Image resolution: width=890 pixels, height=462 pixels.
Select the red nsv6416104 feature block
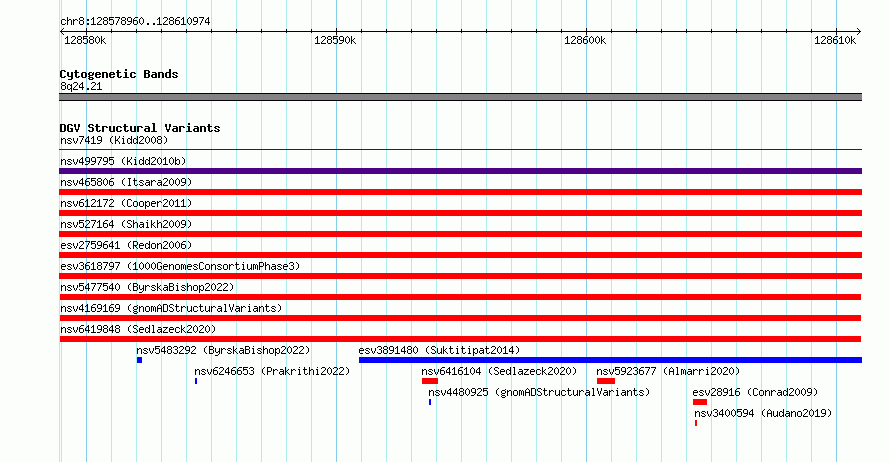pos(430,381)
